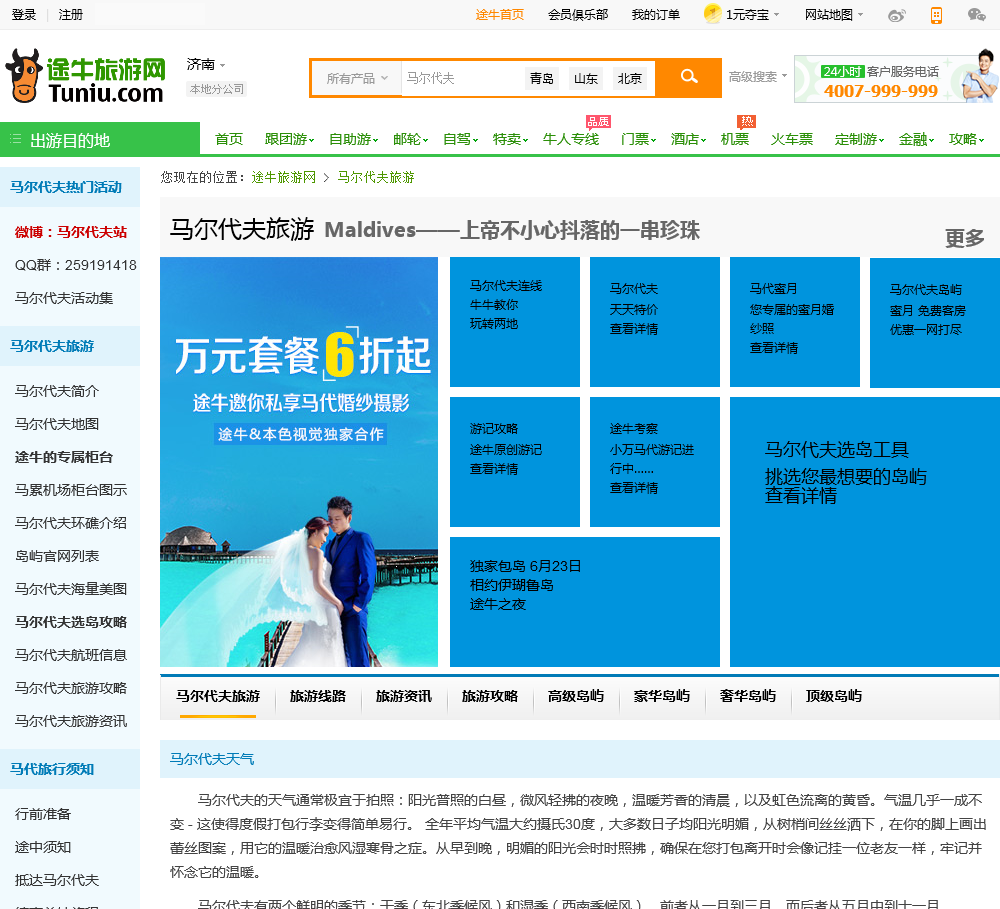
Task: Open 行前准备 in sidebar
Action: click(x=43, y=814)
